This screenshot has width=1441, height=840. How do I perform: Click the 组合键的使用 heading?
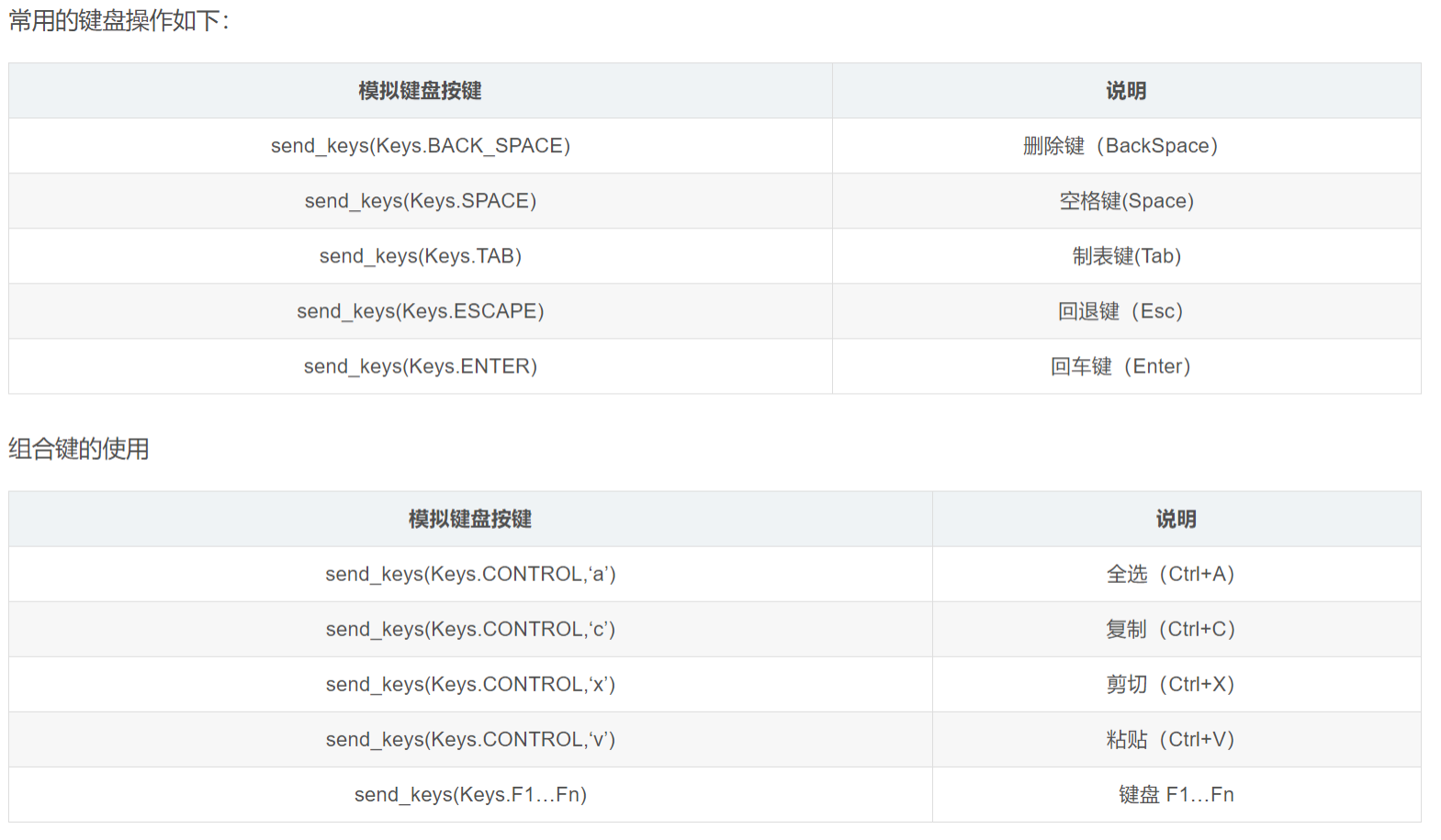point(79,449)
